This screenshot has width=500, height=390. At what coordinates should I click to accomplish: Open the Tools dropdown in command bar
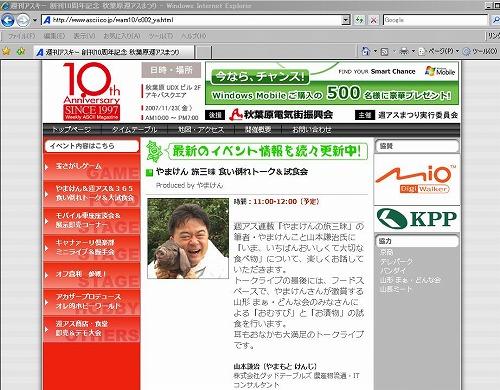480,51
